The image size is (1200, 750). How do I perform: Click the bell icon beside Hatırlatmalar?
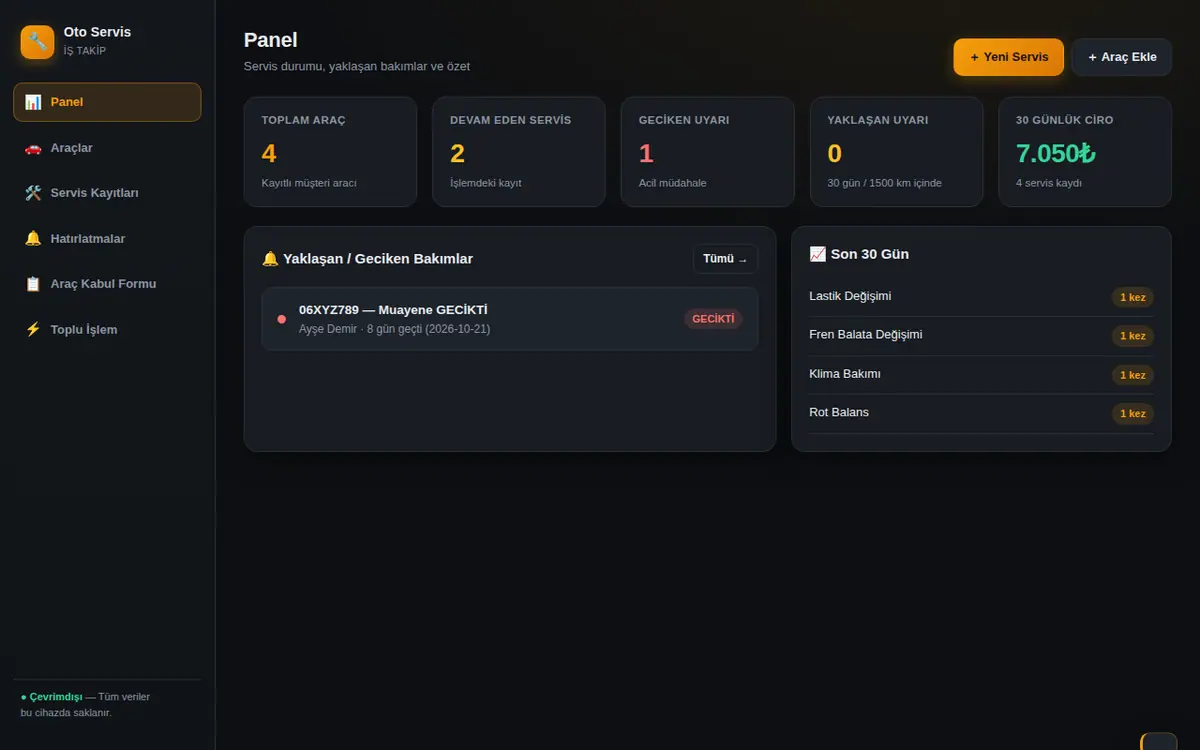33,239
